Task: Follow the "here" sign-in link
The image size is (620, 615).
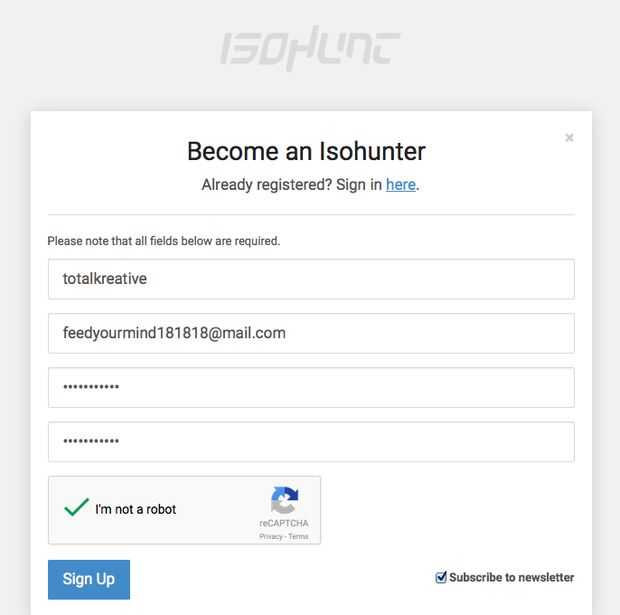Action: [x=400, y=184]
